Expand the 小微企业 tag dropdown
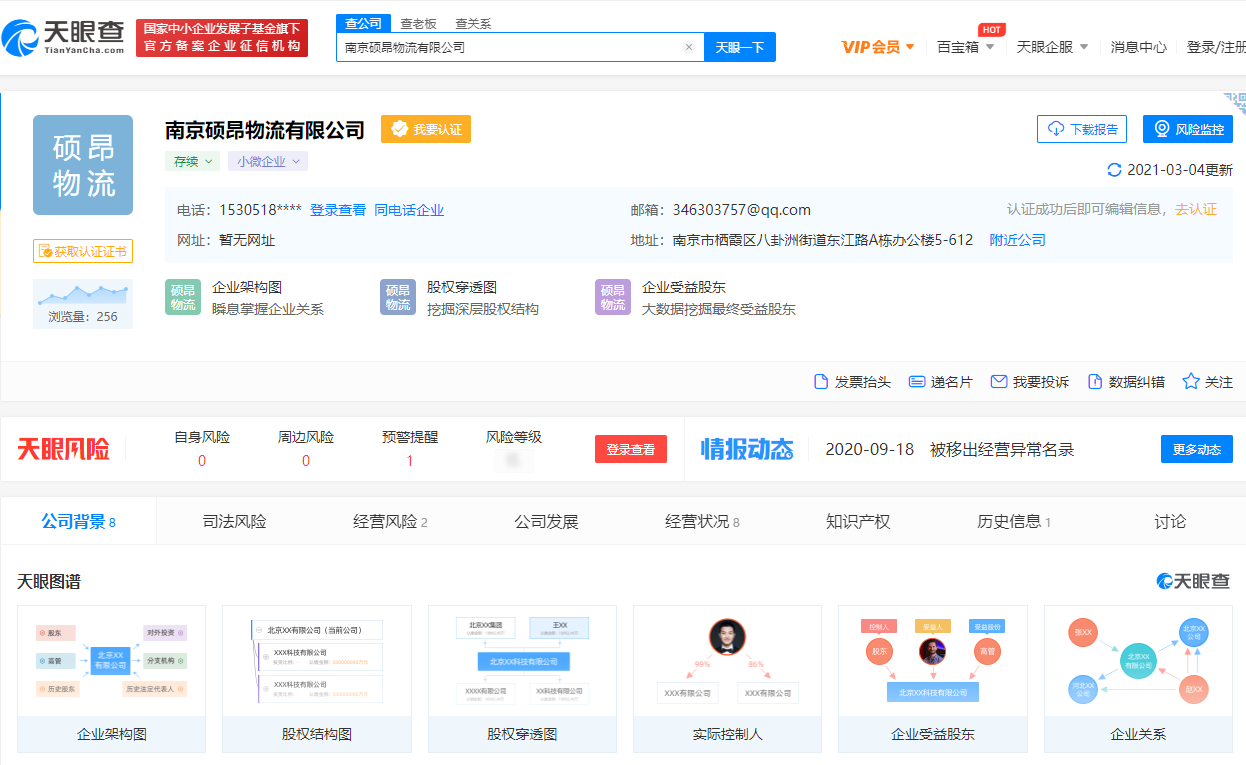The image size is (1246, 765). pyautogui.click(x=267, y=161)
